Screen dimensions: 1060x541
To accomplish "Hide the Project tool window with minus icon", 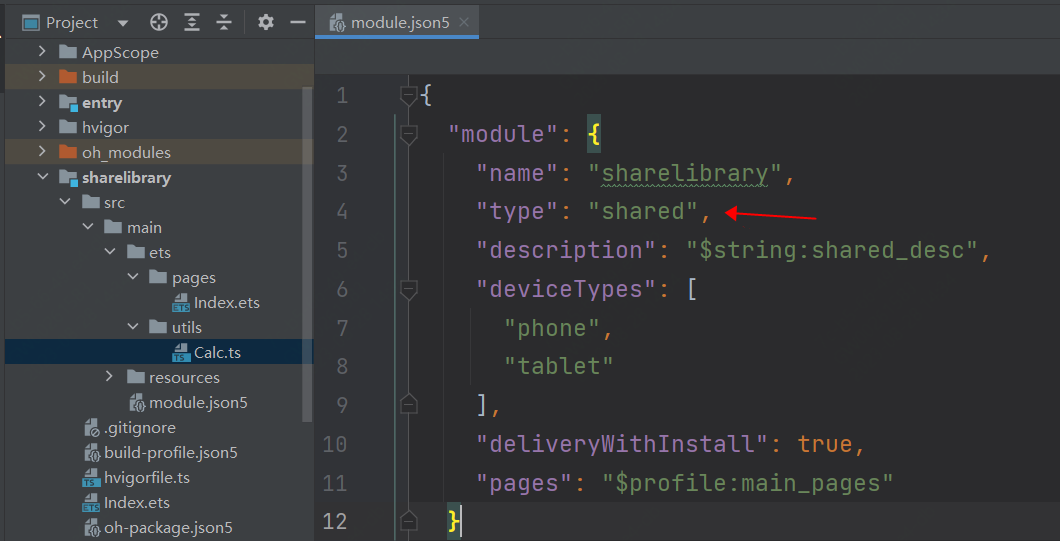I will 297,22.
